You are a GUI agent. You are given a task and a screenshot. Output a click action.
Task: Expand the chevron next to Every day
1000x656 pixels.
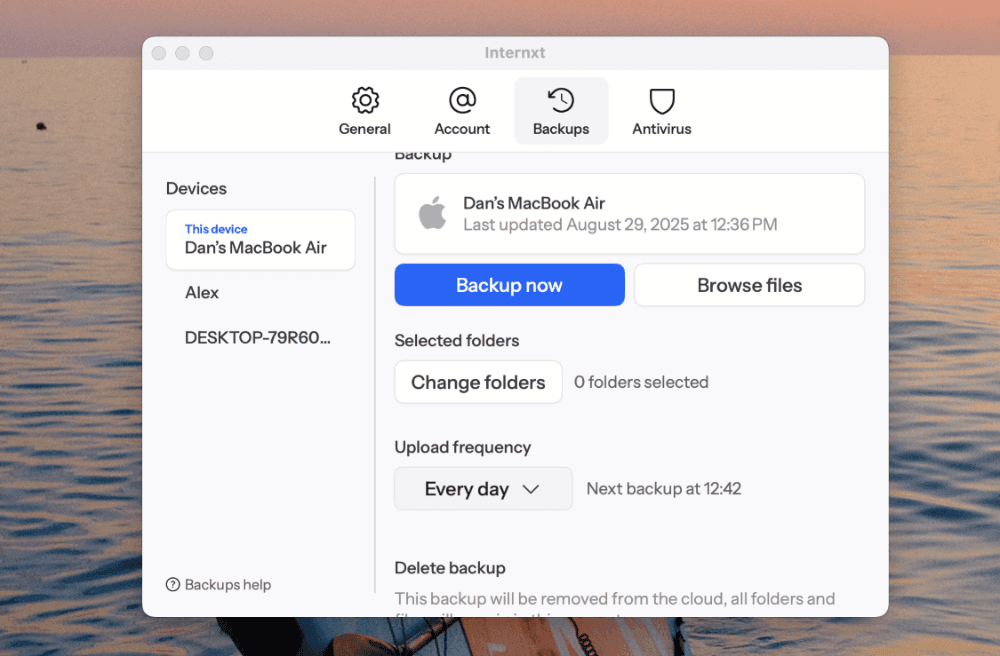tap(531, 489)
